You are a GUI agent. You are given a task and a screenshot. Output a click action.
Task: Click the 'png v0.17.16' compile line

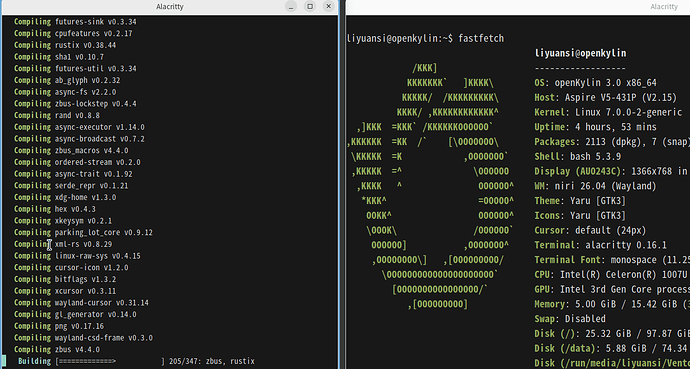59,326
